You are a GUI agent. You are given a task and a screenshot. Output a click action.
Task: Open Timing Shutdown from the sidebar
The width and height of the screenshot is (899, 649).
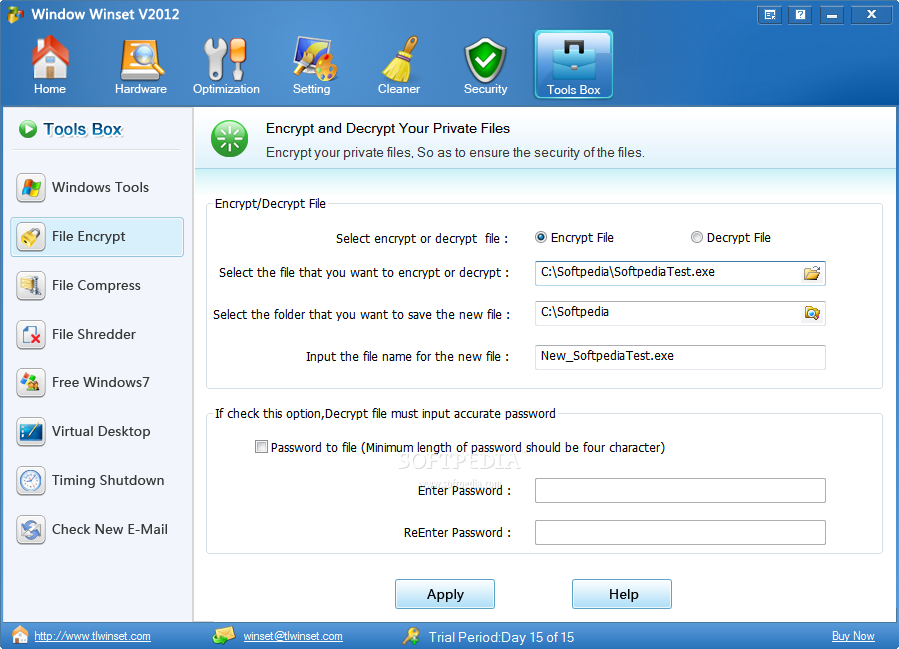97,480
